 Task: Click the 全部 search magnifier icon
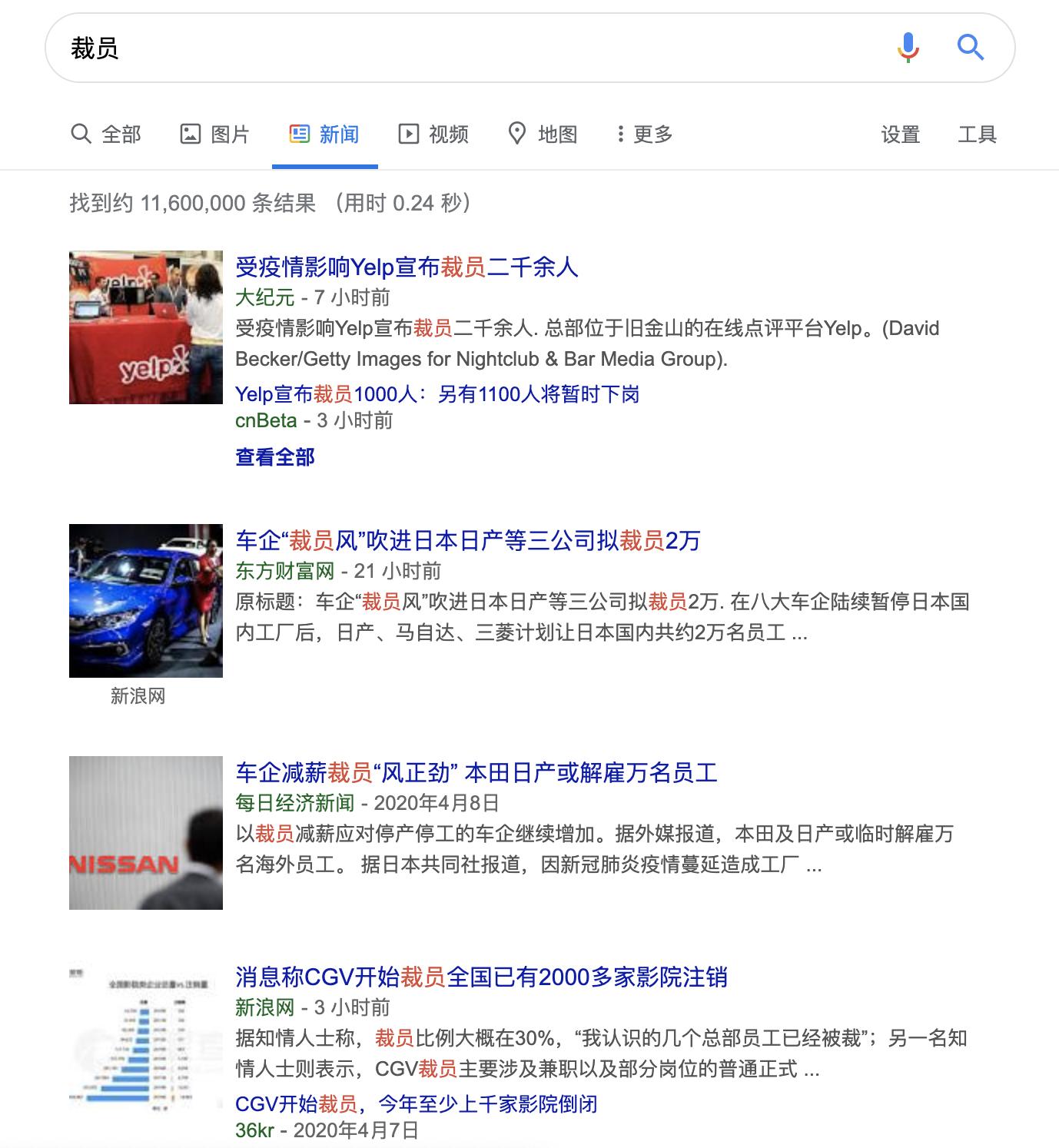tap(80, 134)
